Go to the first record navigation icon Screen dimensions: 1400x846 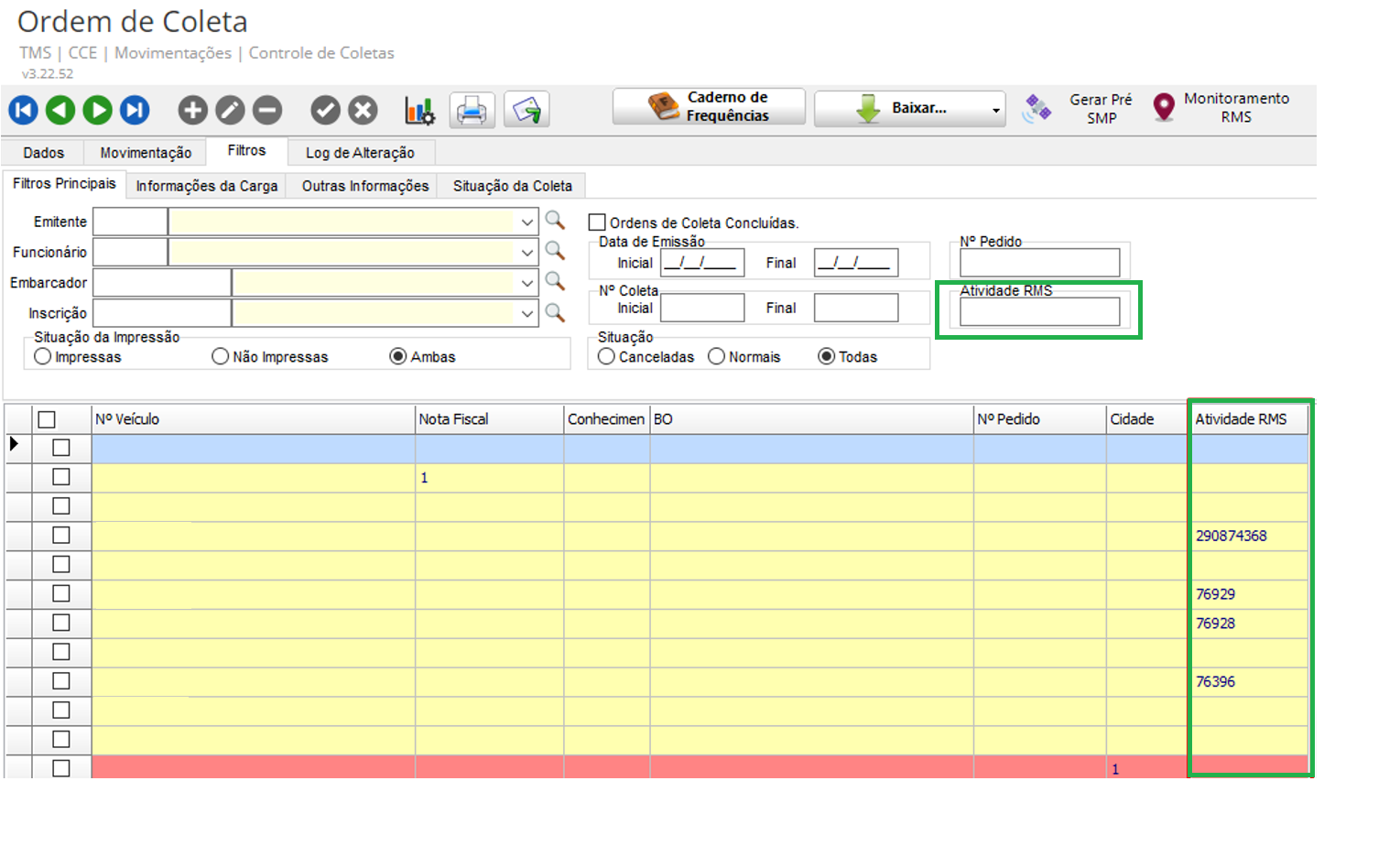tap(24, 111)
